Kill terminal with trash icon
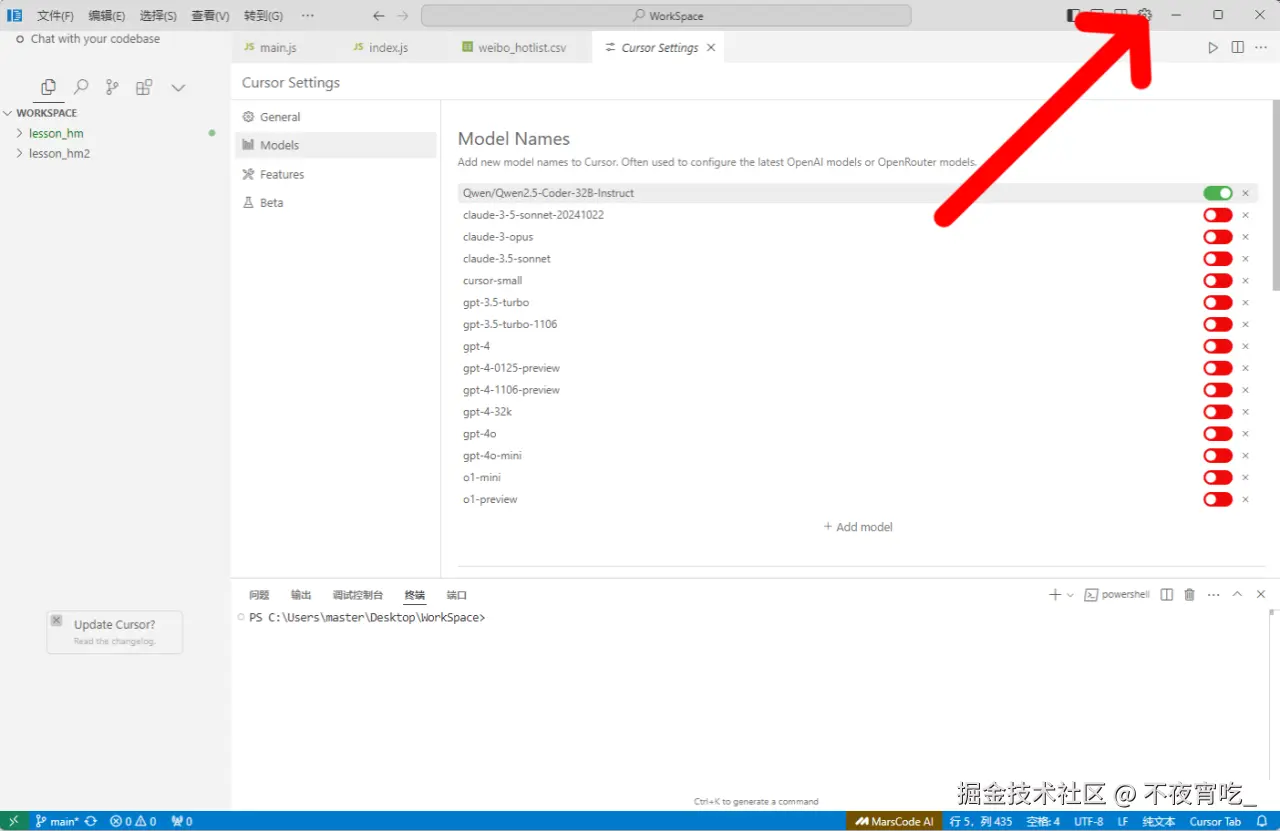This screenshot has width=1280, height=831. tap(1189, 594)
